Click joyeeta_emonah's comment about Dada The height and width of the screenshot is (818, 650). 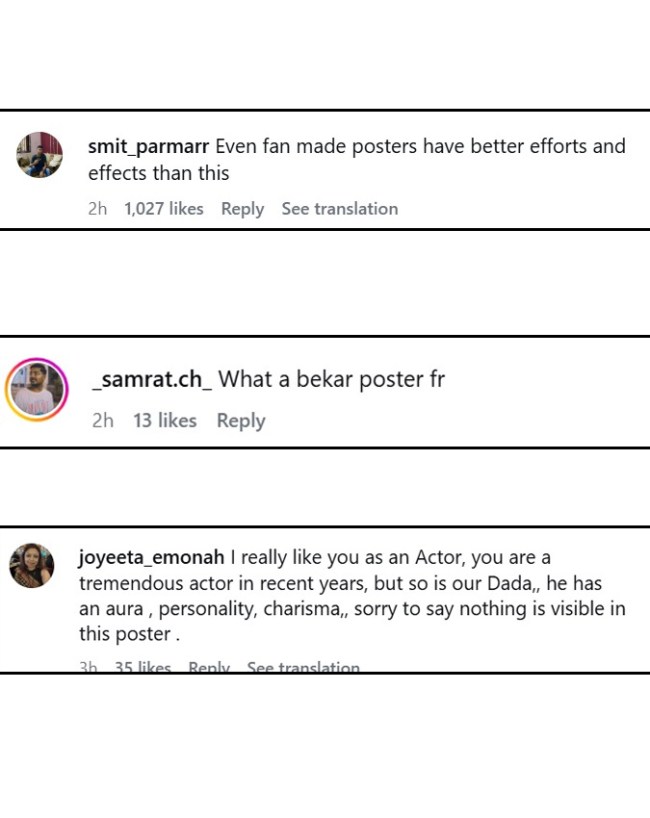352,596
